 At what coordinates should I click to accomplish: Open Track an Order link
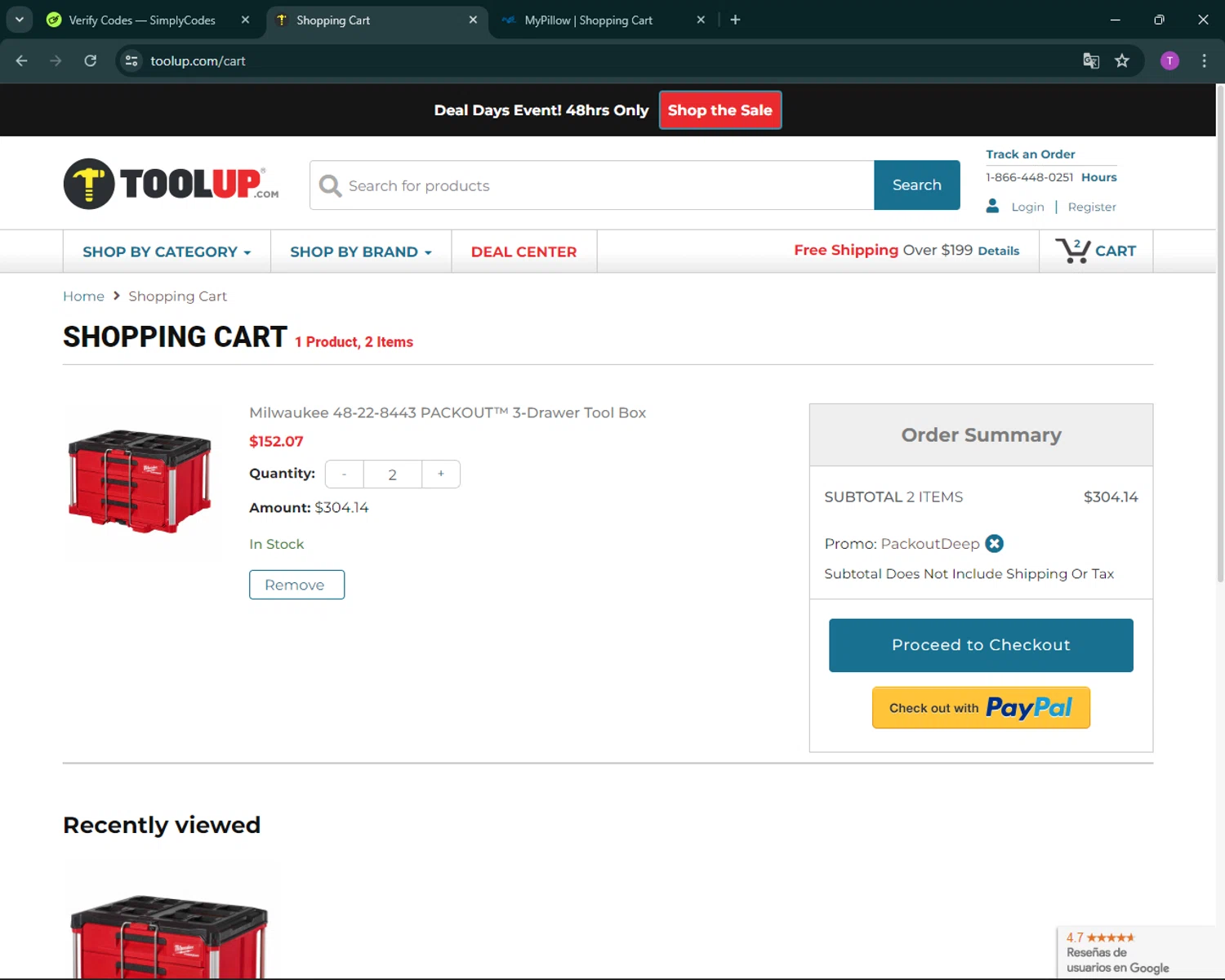[x=1030, y=154]
